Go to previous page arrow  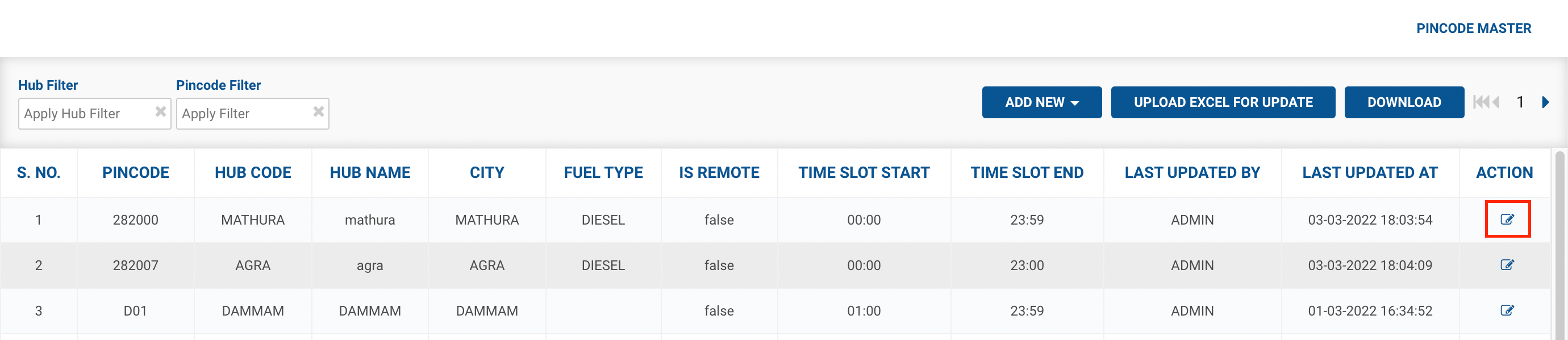coord(1495,102)
